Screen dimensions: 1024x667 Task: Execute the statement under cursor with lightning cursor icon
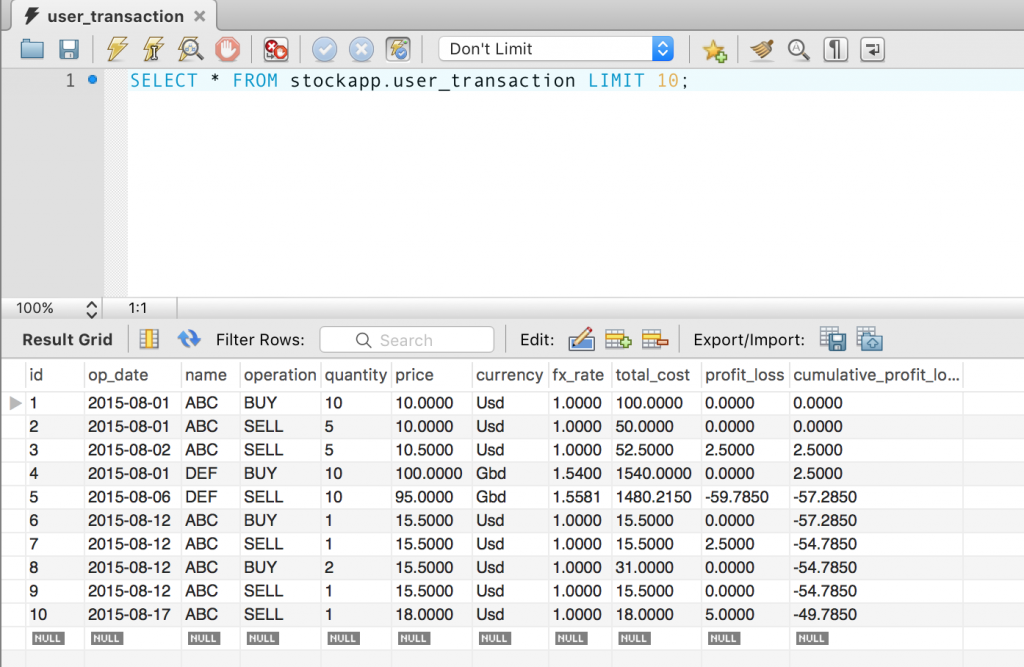(x=153, y=50)
